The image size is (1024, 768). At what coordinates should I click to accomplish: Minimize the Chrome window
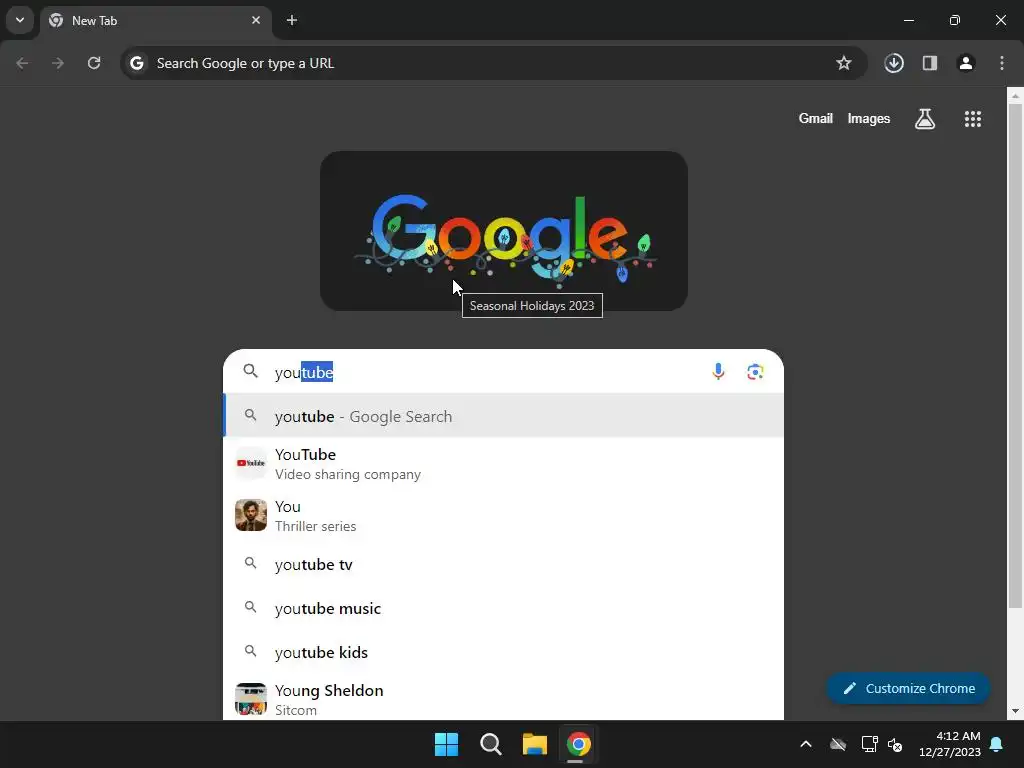pyautogui.click(x=908, y=20)
